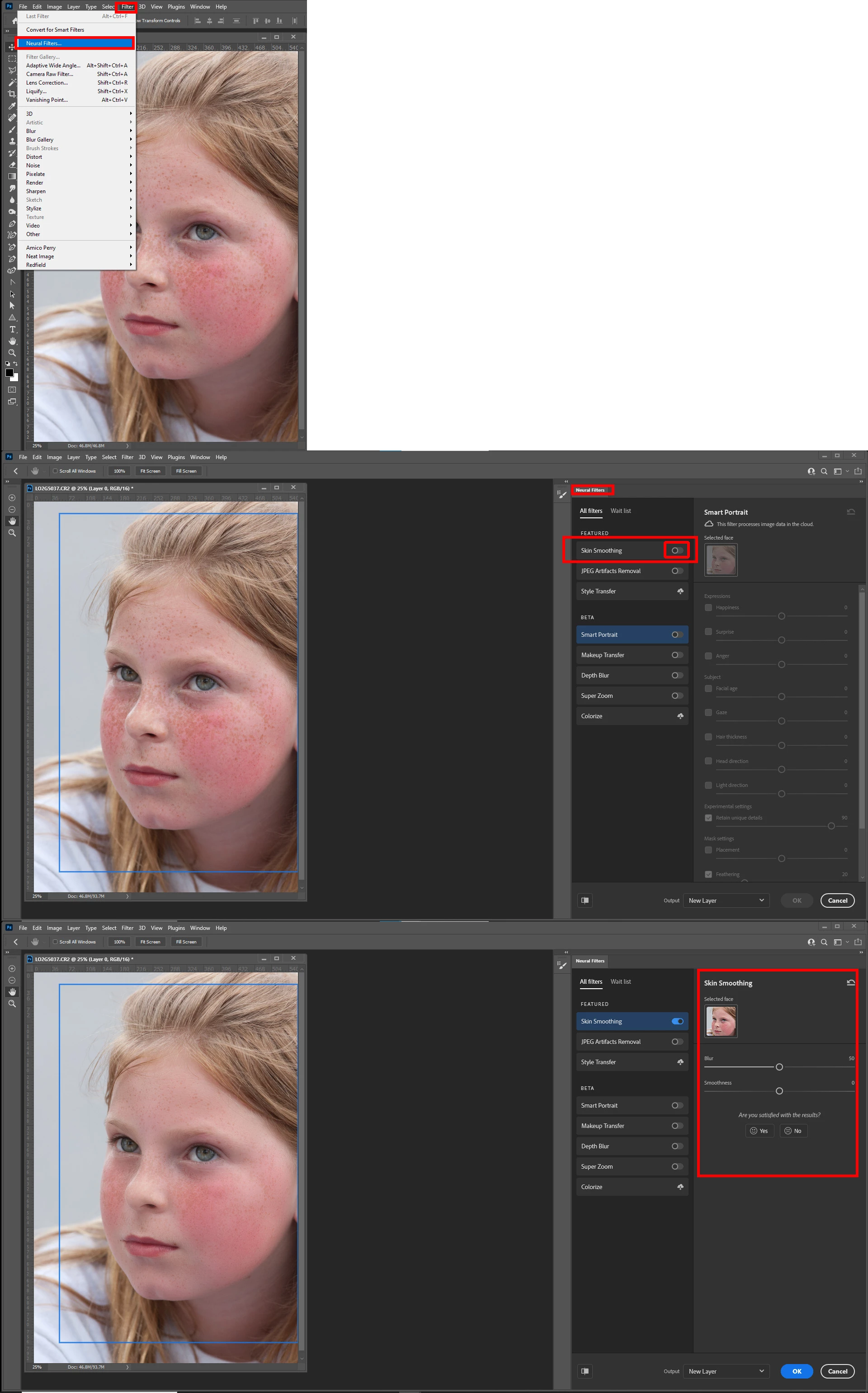Select the Eyedropper tool
Viewport: 868px width, 1393px height.
(x=11, y=106)
